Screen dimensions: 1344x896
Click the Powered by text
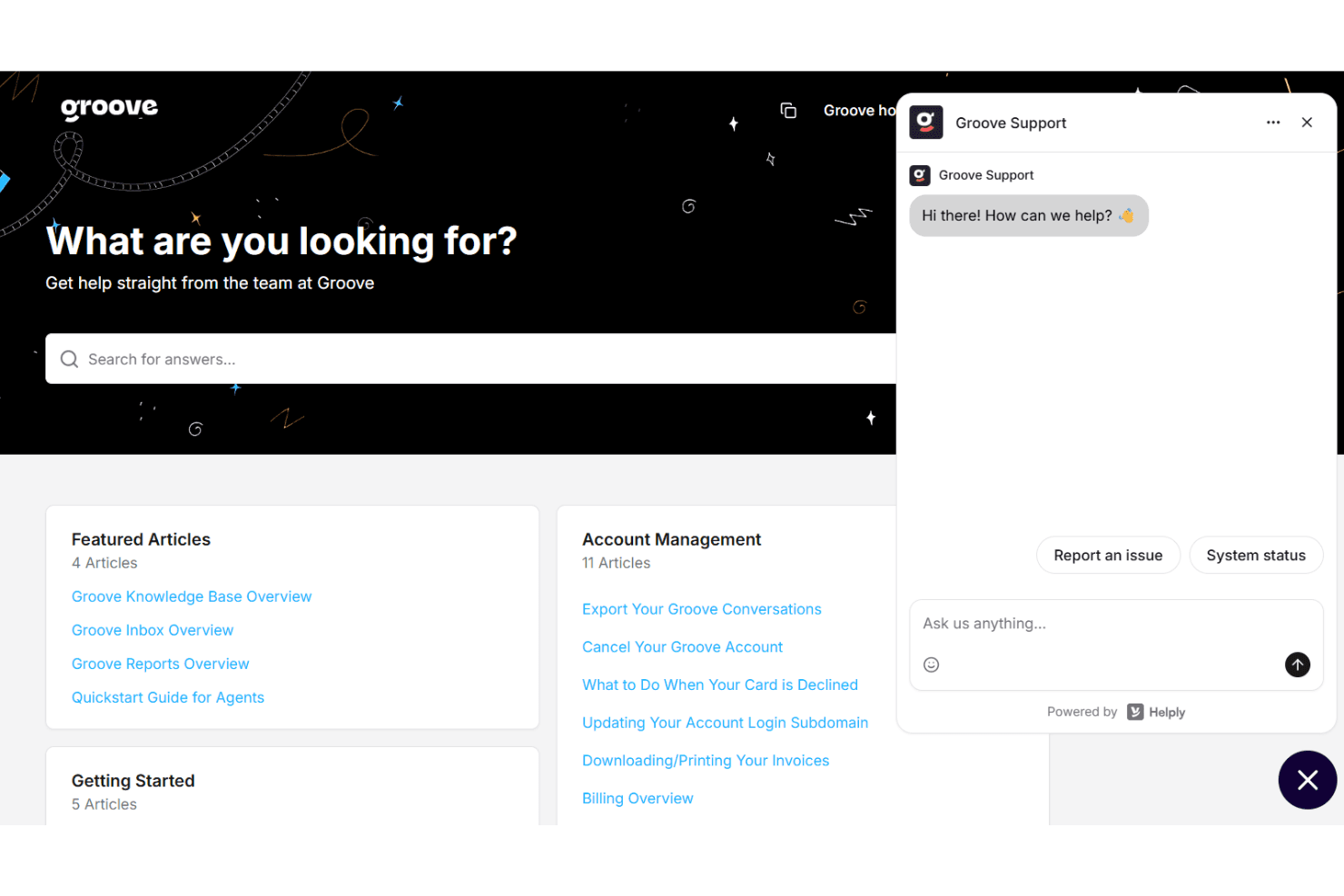(x=1082, y=712)
